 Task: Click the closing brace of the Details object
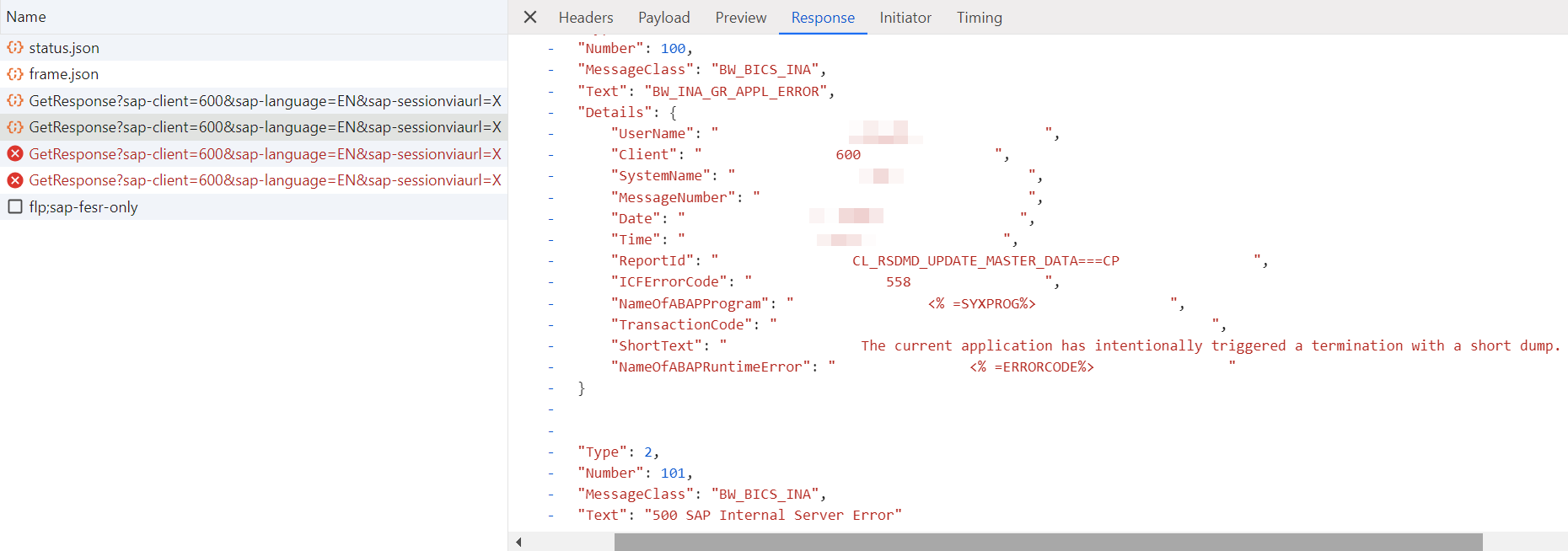tap(581, 388)
